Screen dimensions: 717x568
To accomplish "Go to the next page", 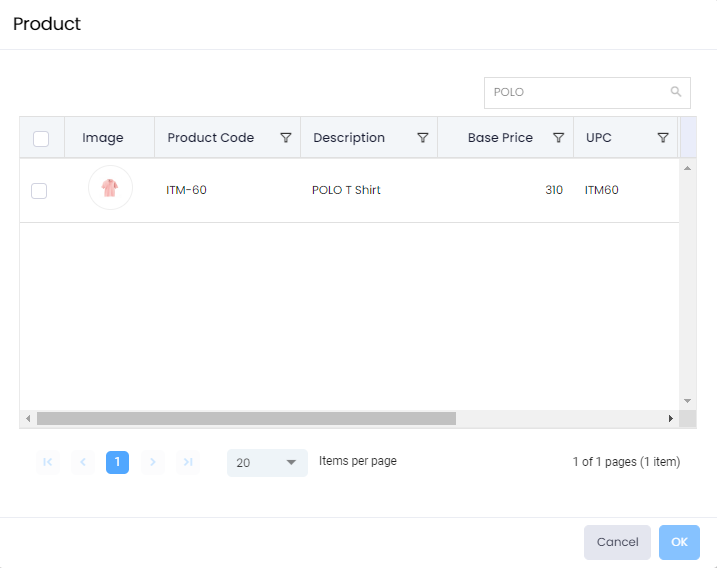I will click(152, 462).
